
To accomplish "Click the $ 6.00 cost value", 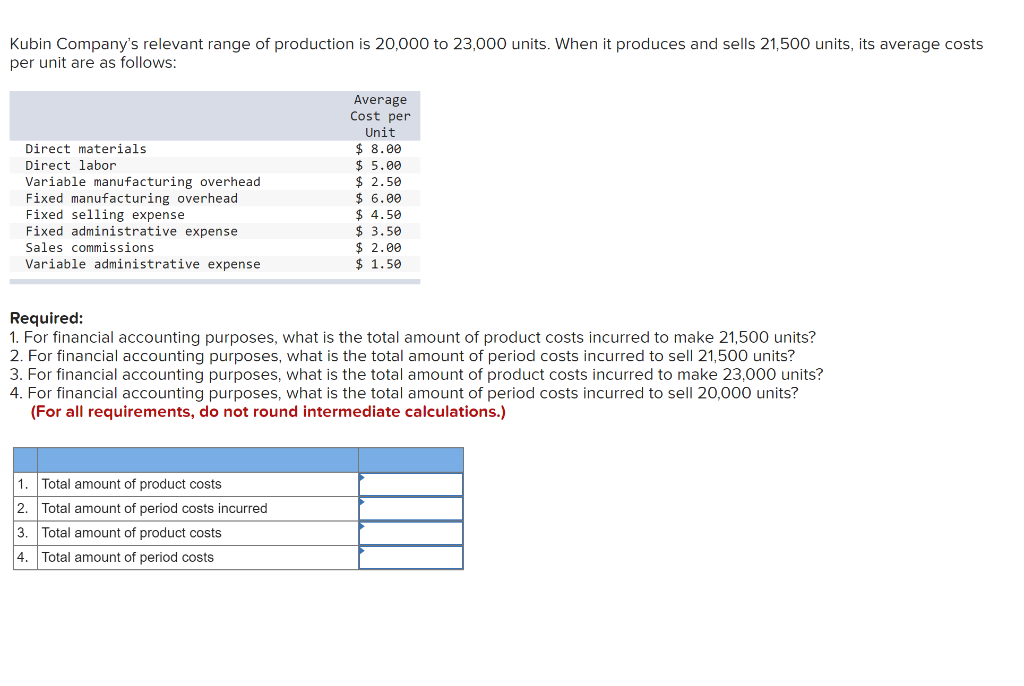I will click(379, 198).
